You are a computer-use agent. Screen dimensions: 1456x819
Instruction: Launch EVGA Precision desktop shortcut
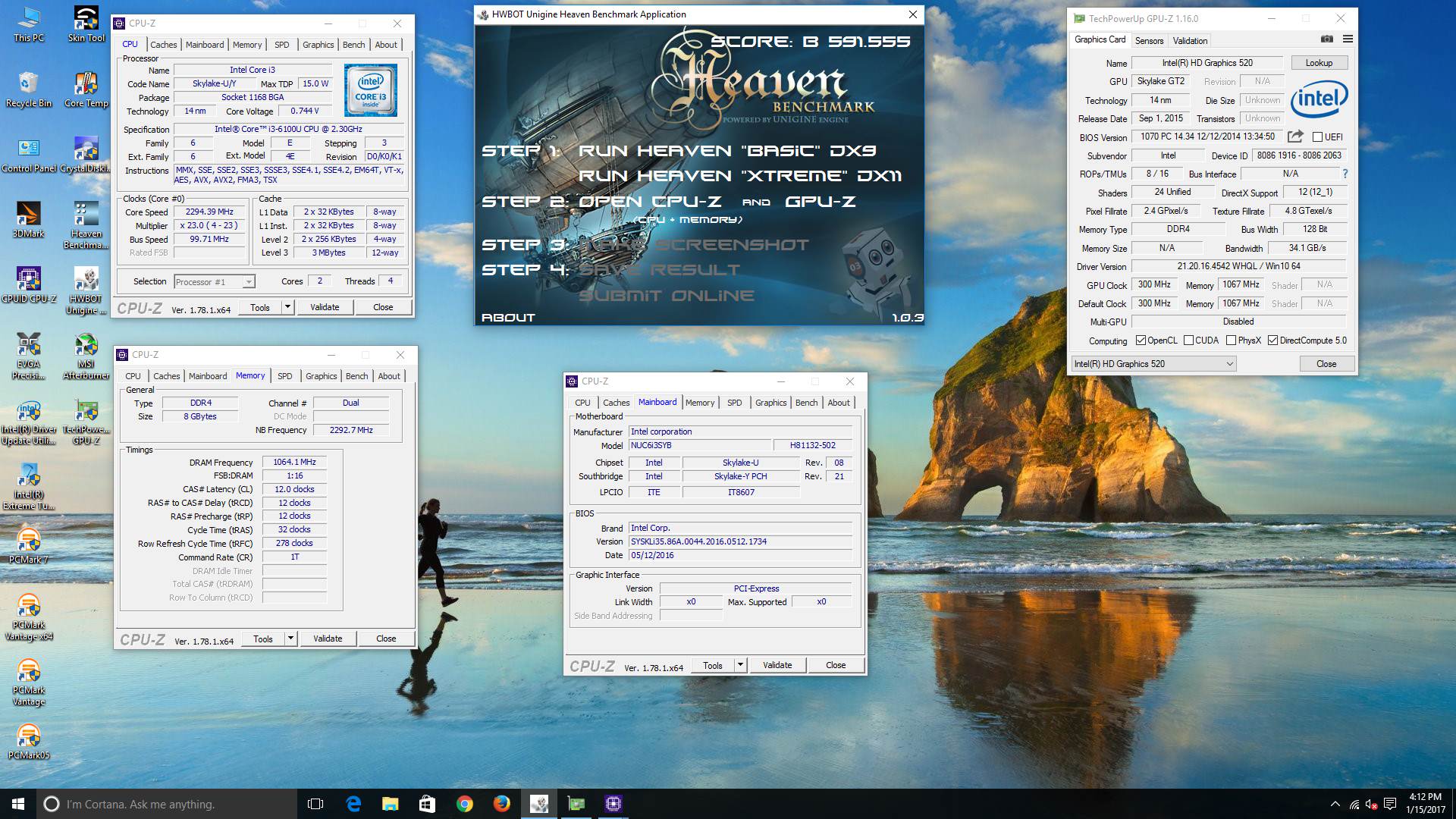[x=29, y=356]
